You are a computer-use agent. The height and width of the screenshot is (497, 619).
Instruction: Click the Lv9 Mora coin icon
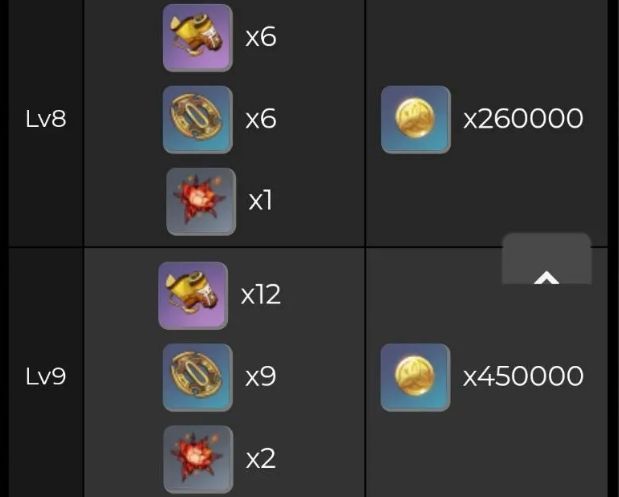(415, 377)
